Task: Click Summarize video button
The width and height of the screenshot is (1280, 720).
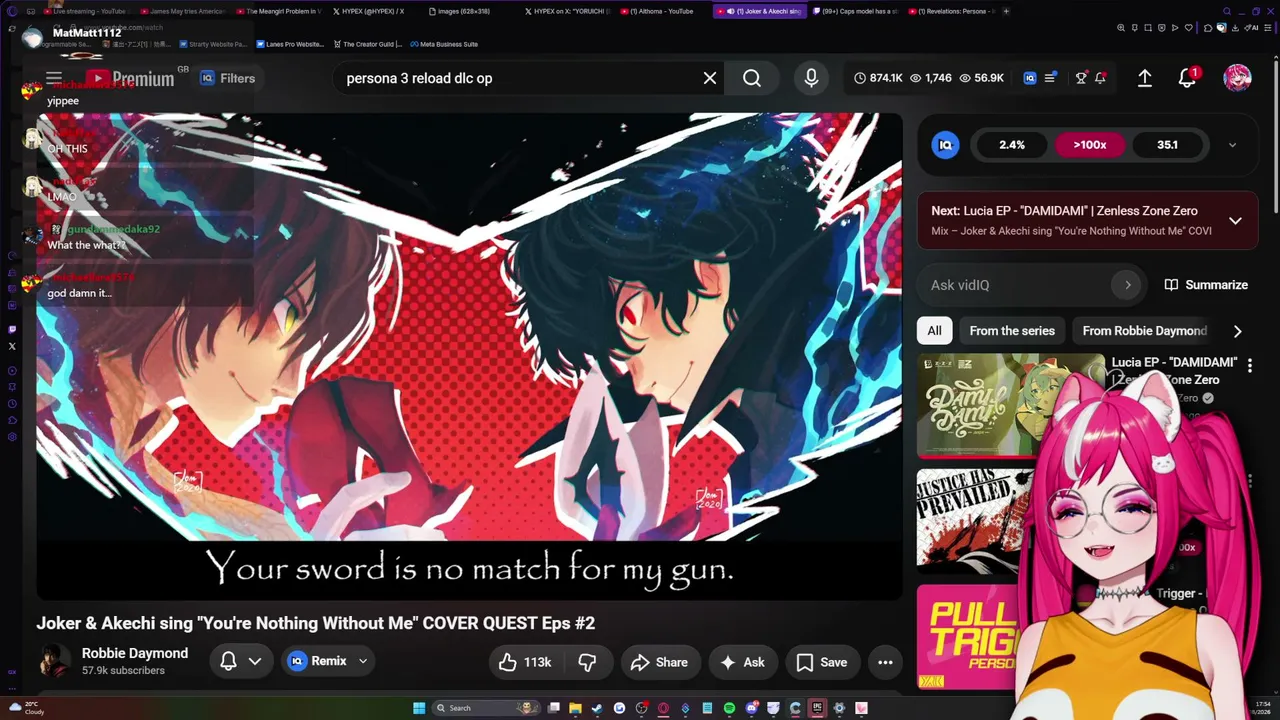Action: click(x=1206, y=285)
